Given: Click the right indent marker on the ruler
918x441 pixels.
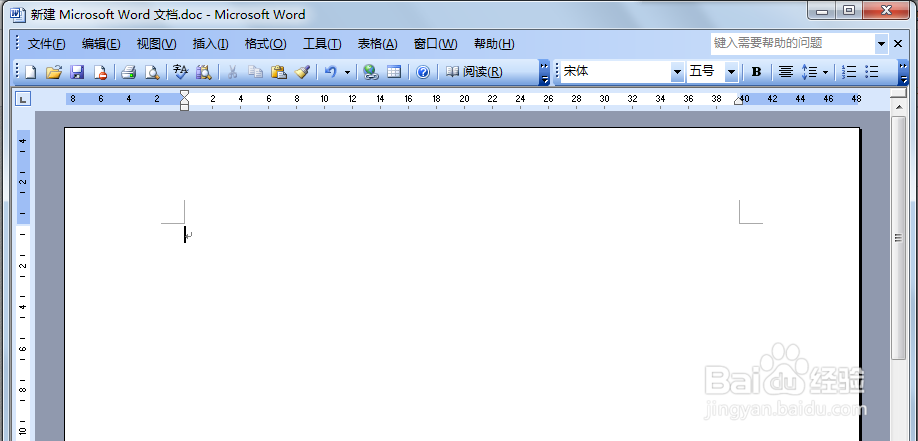Looking at the screenshot, I should click(x=739, y=101).
